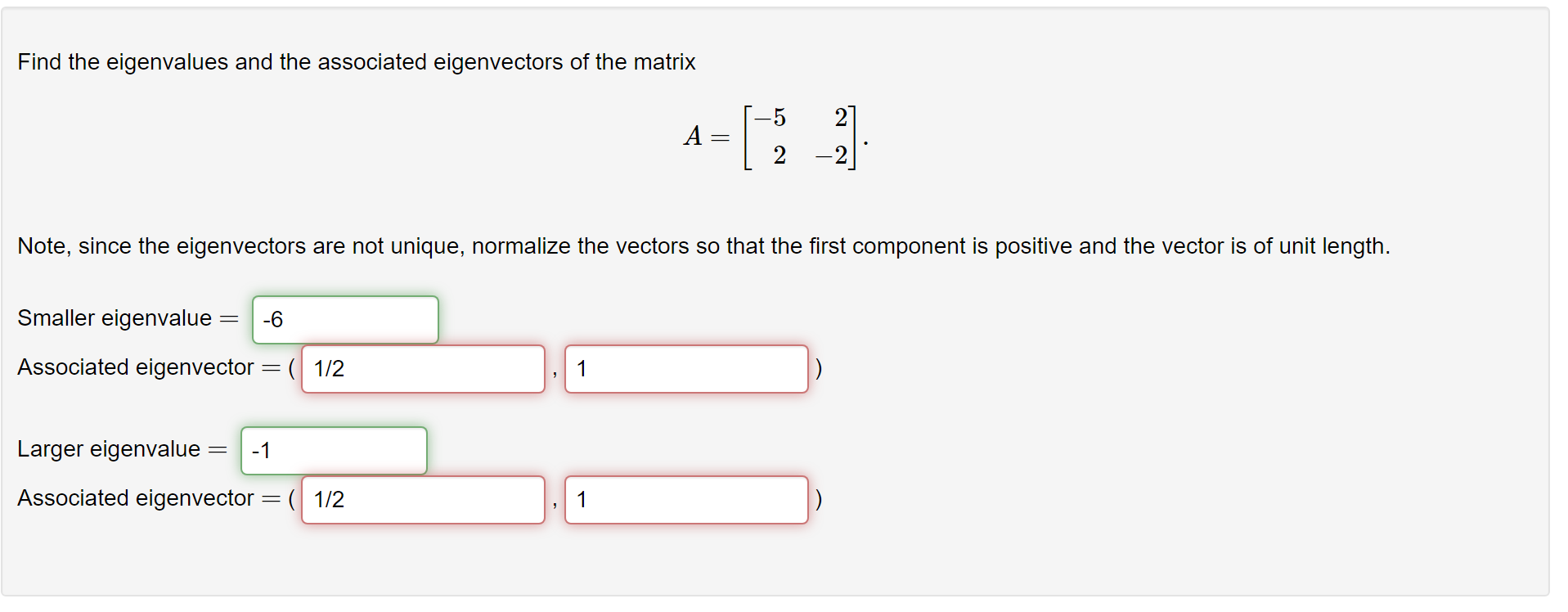Click the comma between the eigenvector fields
The width and height of the screenshot is (1568, 612).
tap(555, 375)
